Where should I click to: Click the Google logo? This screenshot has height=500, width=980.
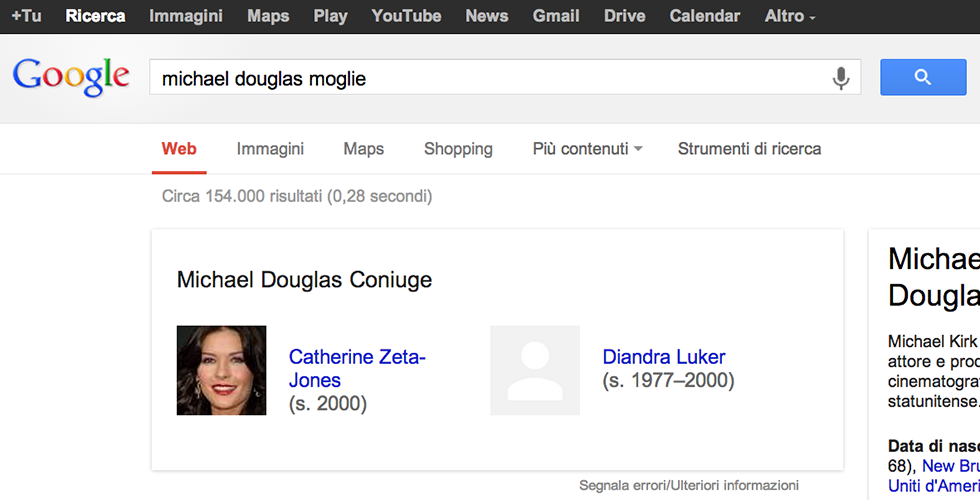(x=71, y=78)
